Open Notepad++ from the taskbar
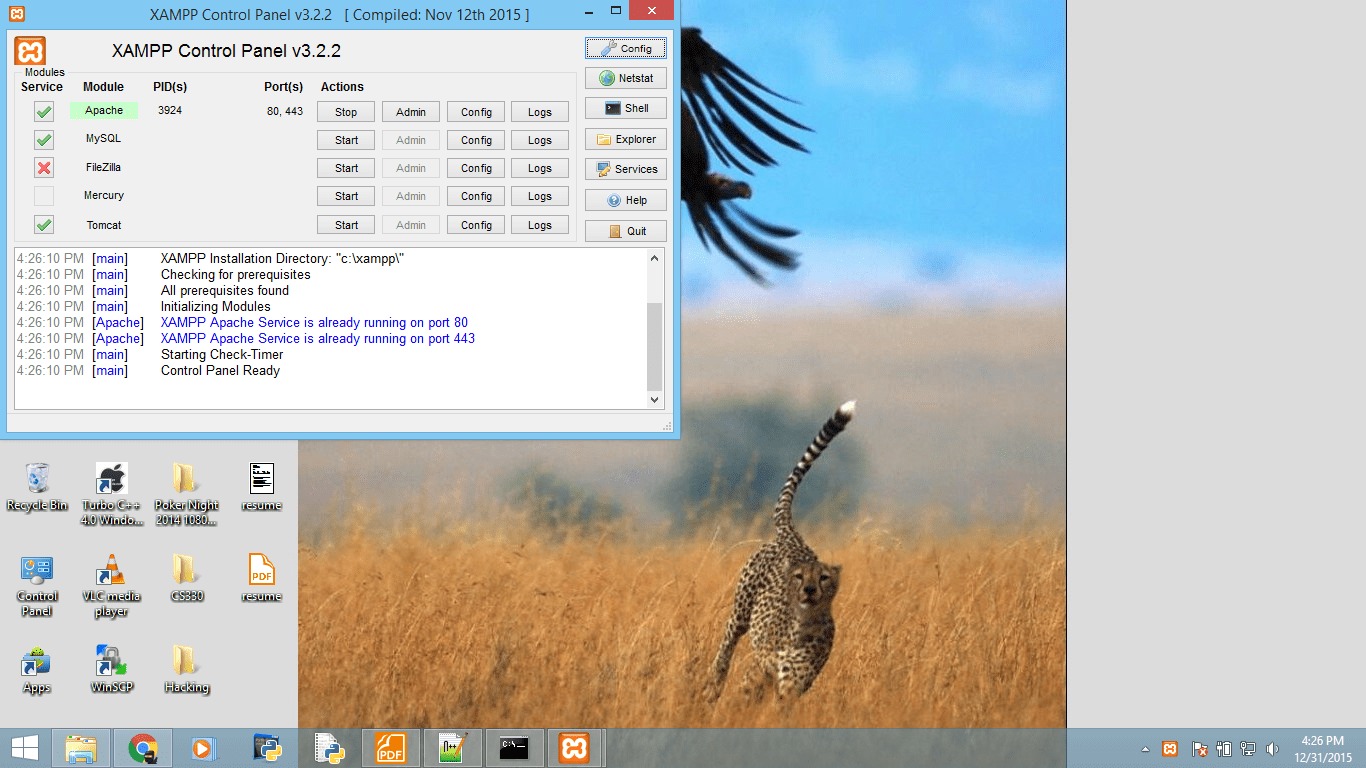This screenshot has height=768, width=1366. [x=452, y=748]
